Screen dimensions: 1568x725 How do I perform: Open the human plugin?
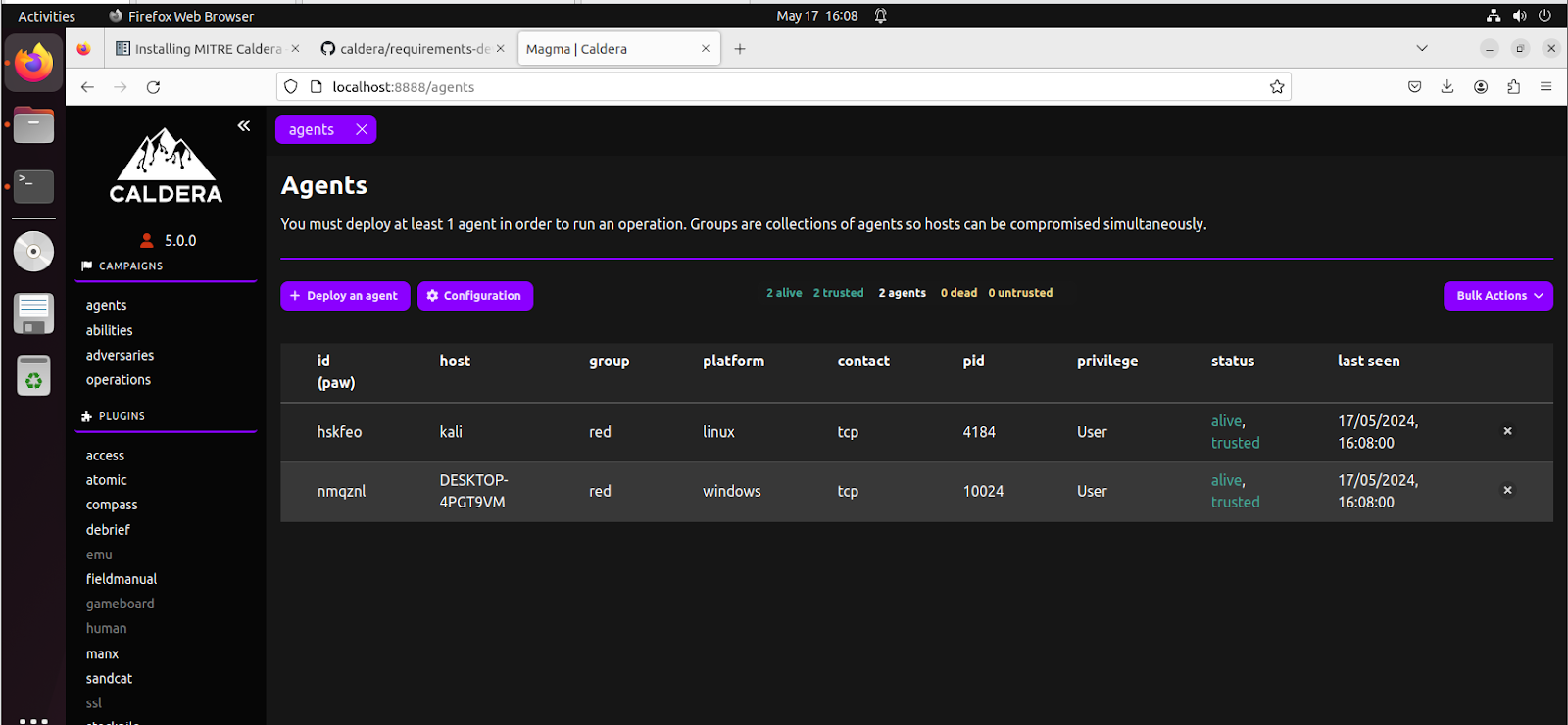(106, 628)
